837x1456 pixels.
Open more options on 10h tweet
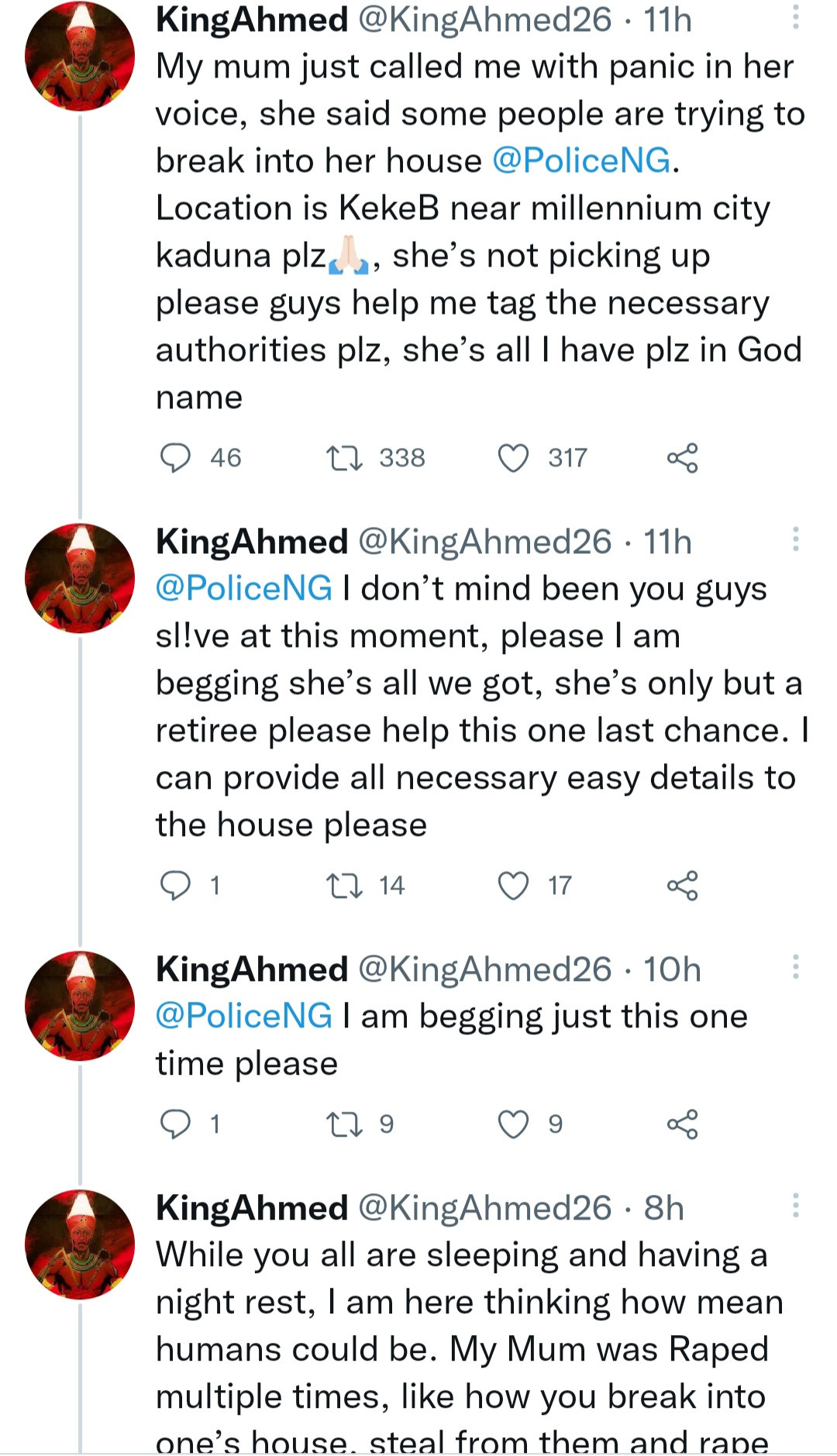pyautogui.click(x=795, y=967)
